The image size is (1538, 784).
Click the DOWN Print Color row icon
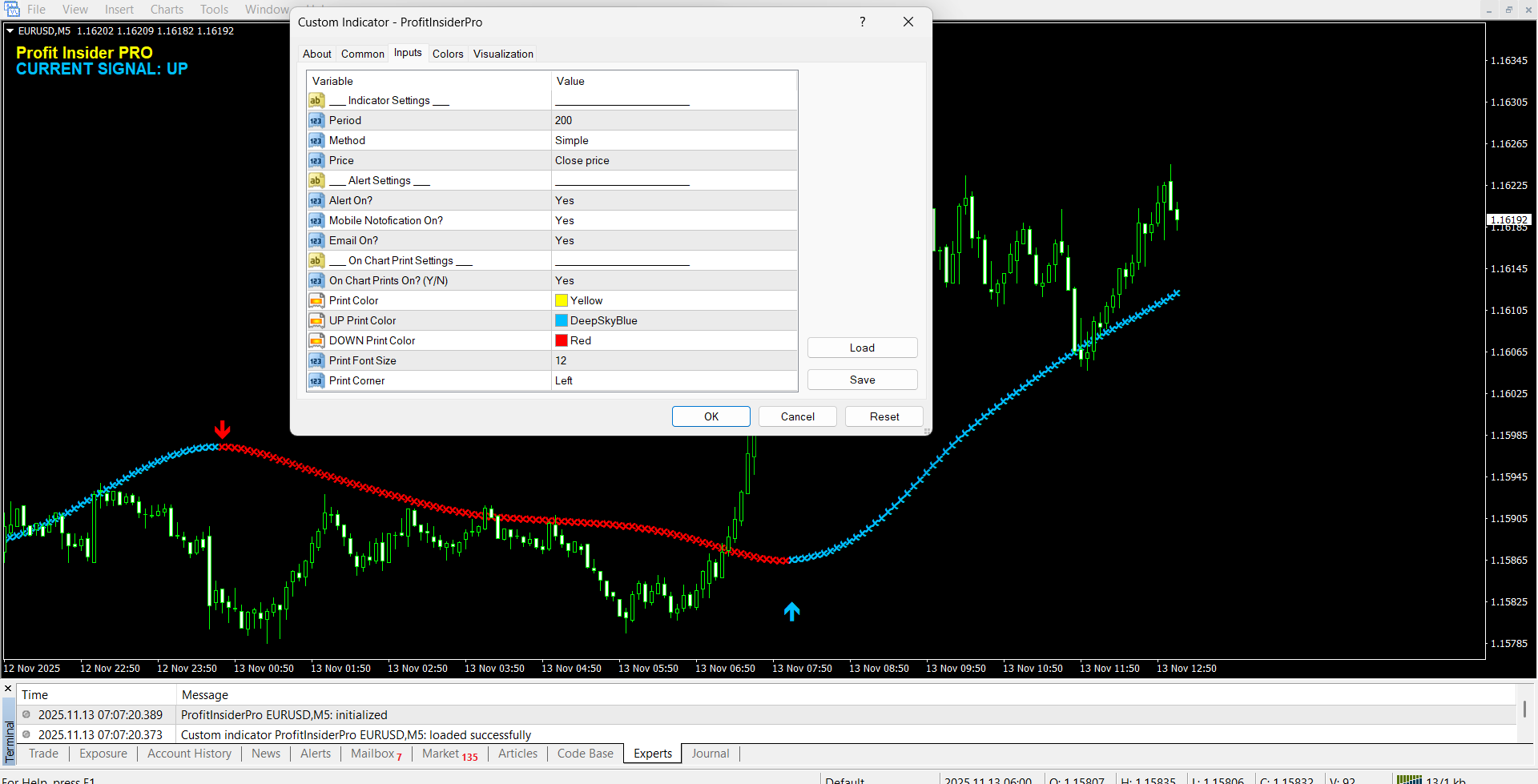(316, 340)
